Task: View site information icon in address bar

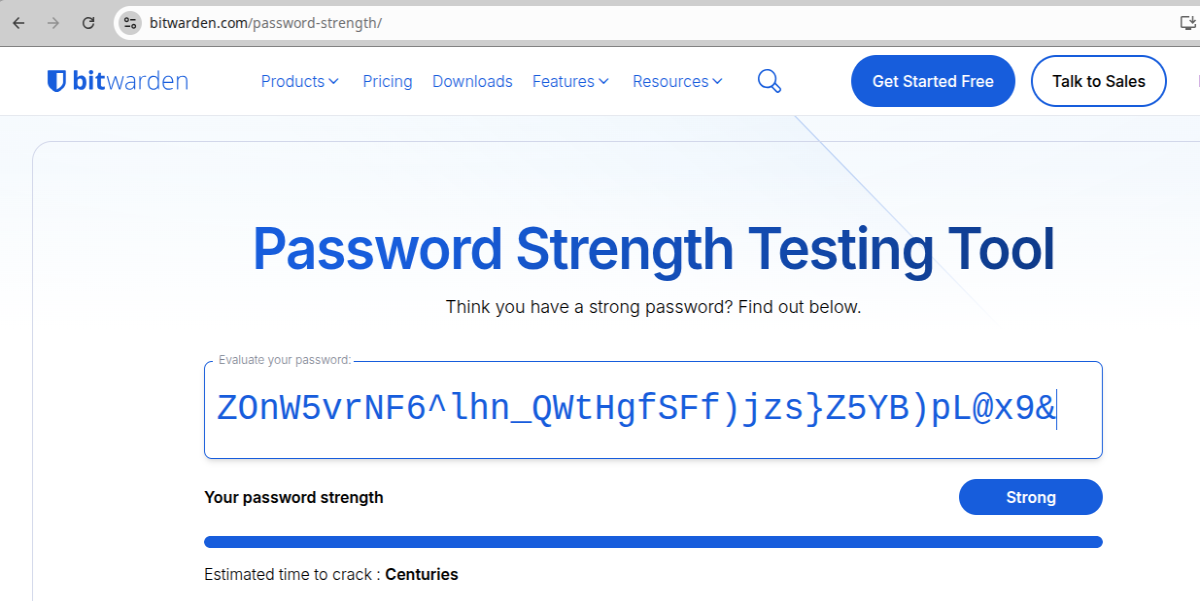Action: click(130, 22)
